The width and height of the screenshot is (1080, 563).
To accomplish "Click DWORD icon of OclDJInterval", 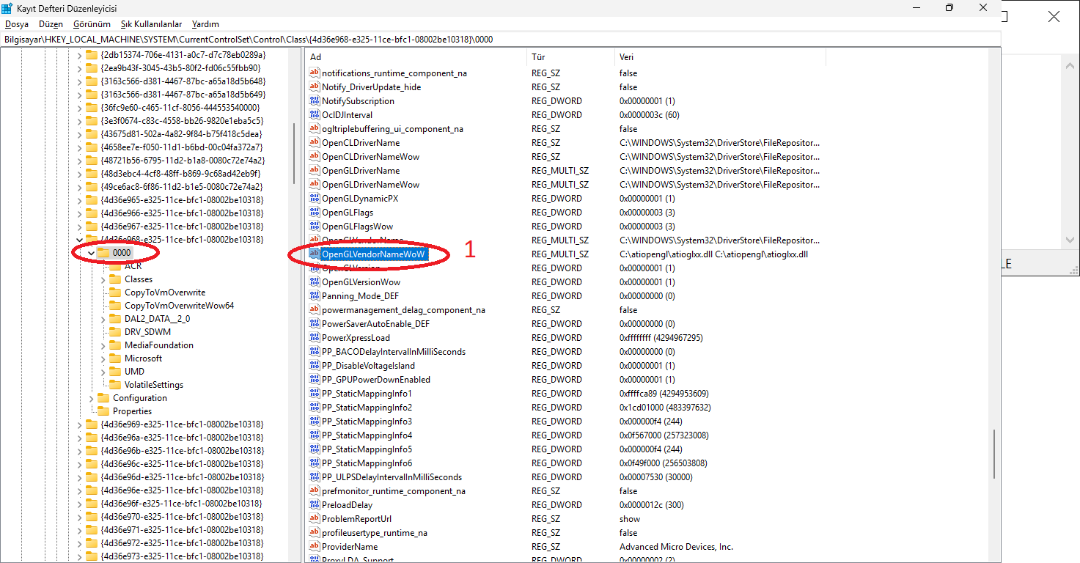I will pyautogui.click(x=315, y=115).
